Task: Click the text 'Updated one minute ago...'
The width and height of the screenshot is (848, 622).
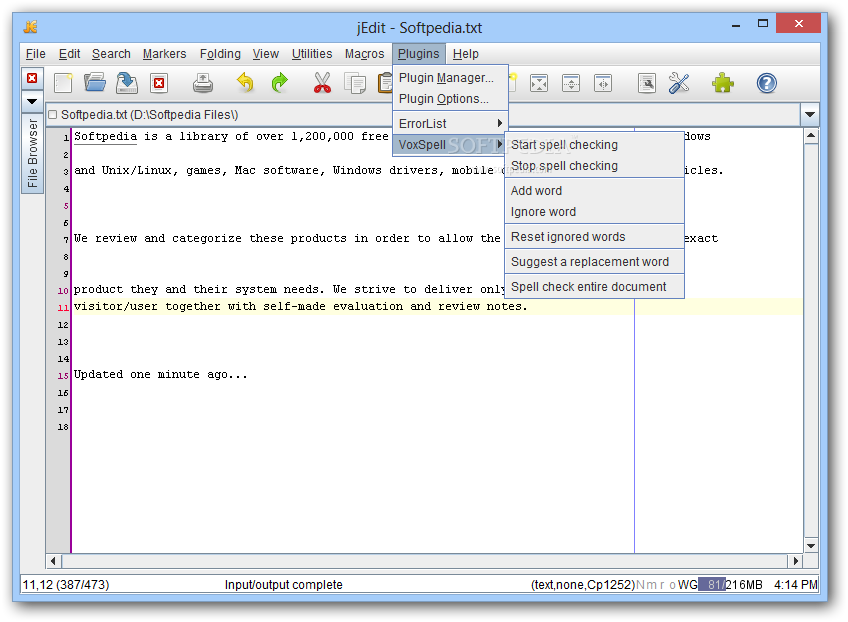Action: (x=161, y=374)
